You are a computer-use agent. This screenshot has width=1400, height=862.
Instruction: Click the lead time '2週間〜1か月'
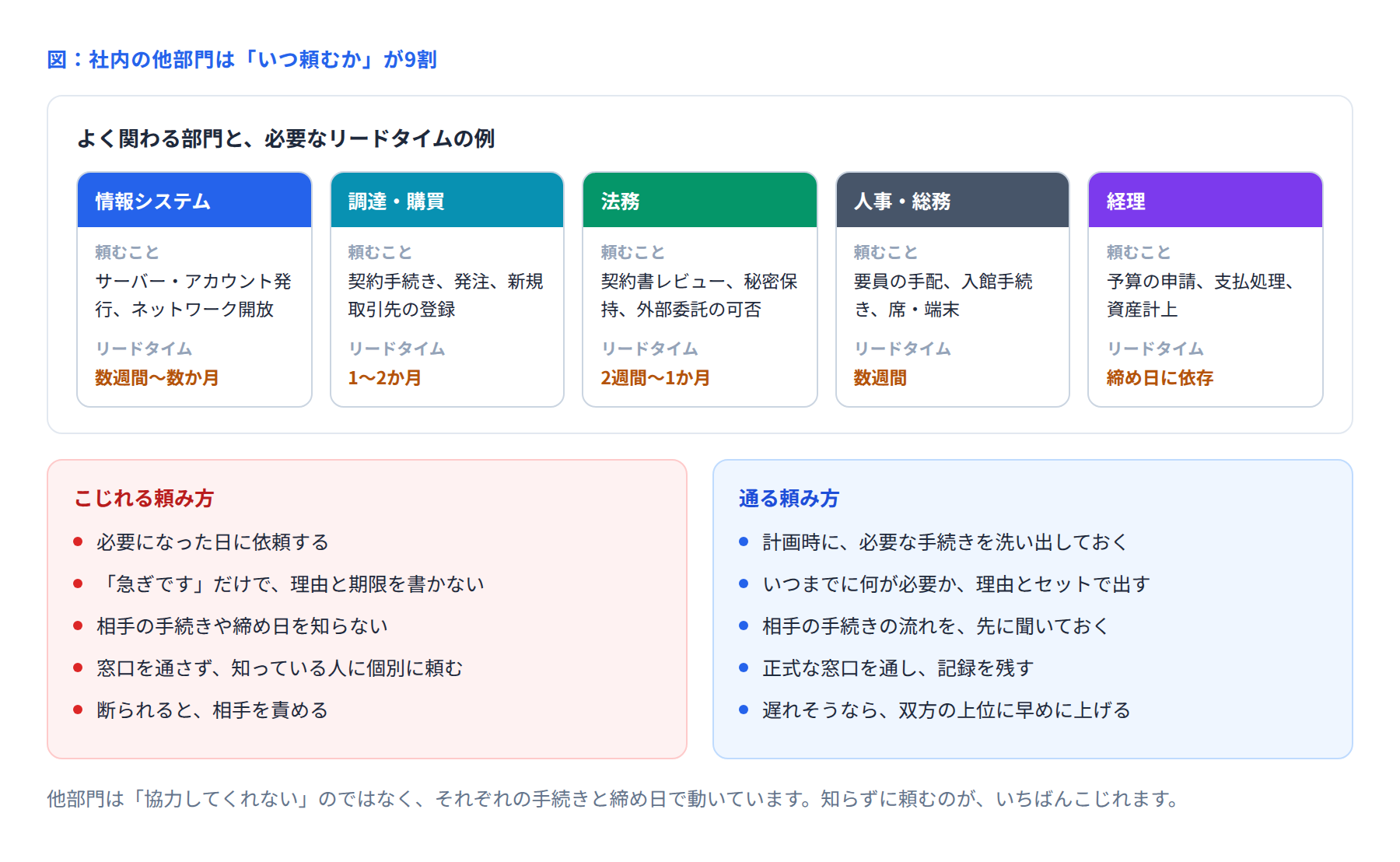tap(656, 378)
